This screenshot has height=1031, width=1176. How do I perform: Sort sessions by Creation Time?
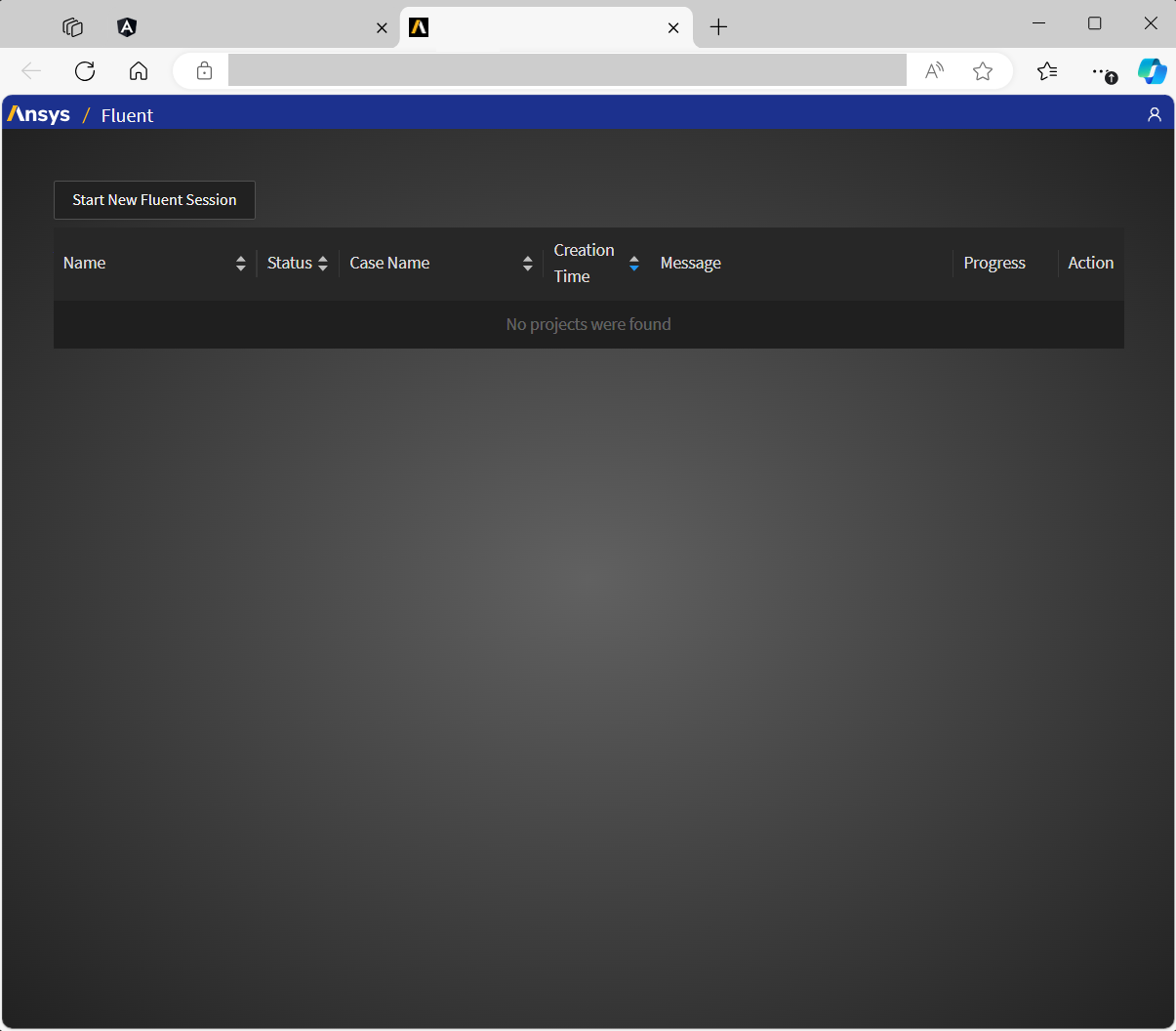point(633,263)
